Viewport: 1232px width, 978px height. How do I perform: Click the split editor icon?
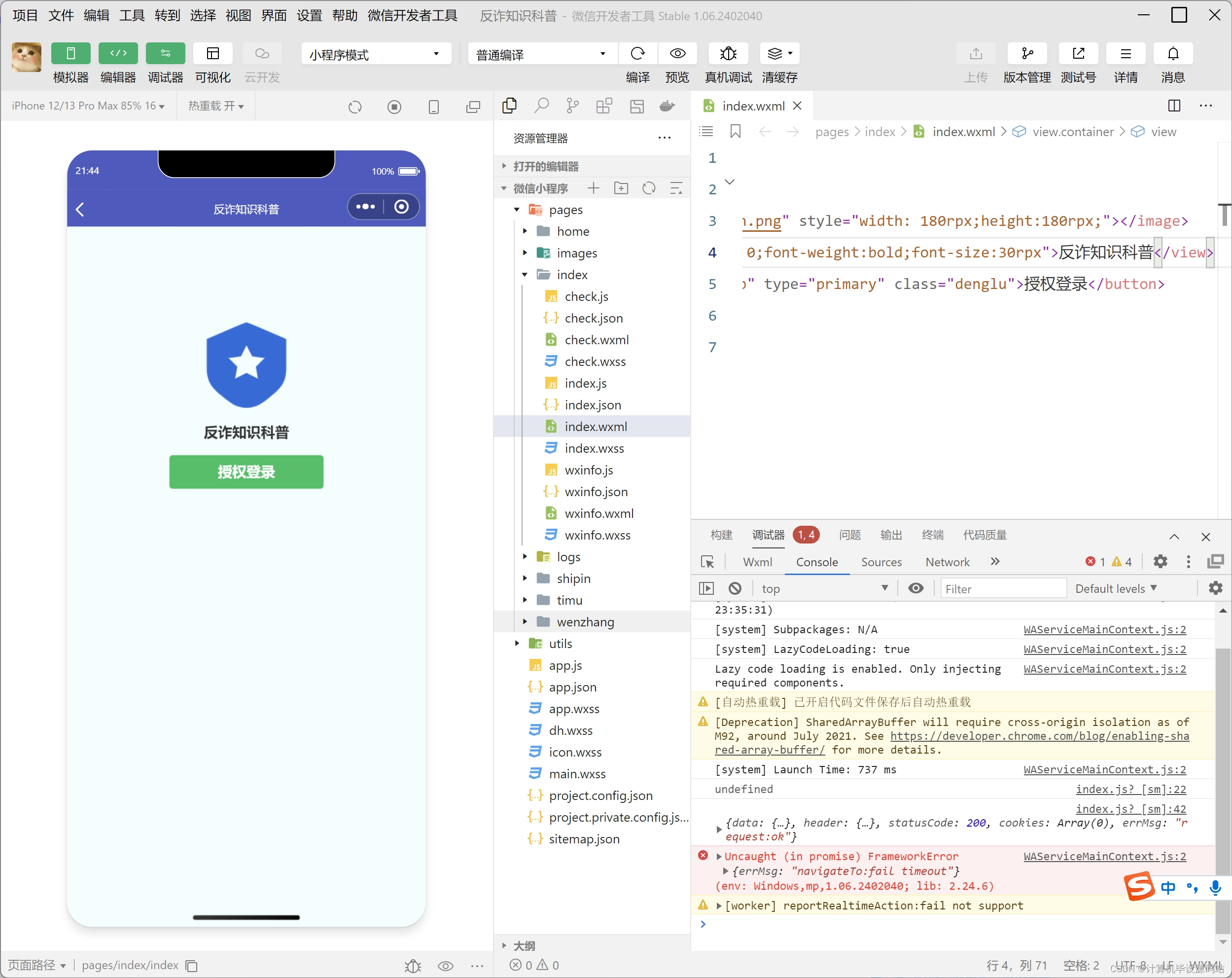tap(1174, 106)
